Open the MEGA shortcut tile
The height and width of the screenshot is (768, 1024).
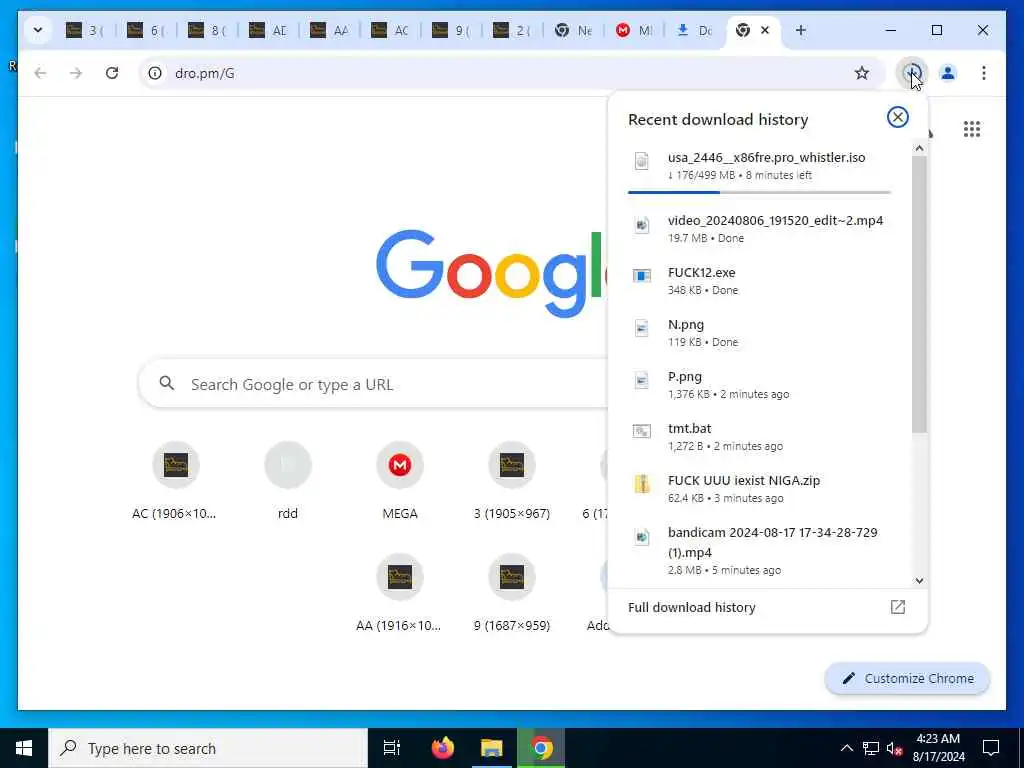tap(400, 483)
